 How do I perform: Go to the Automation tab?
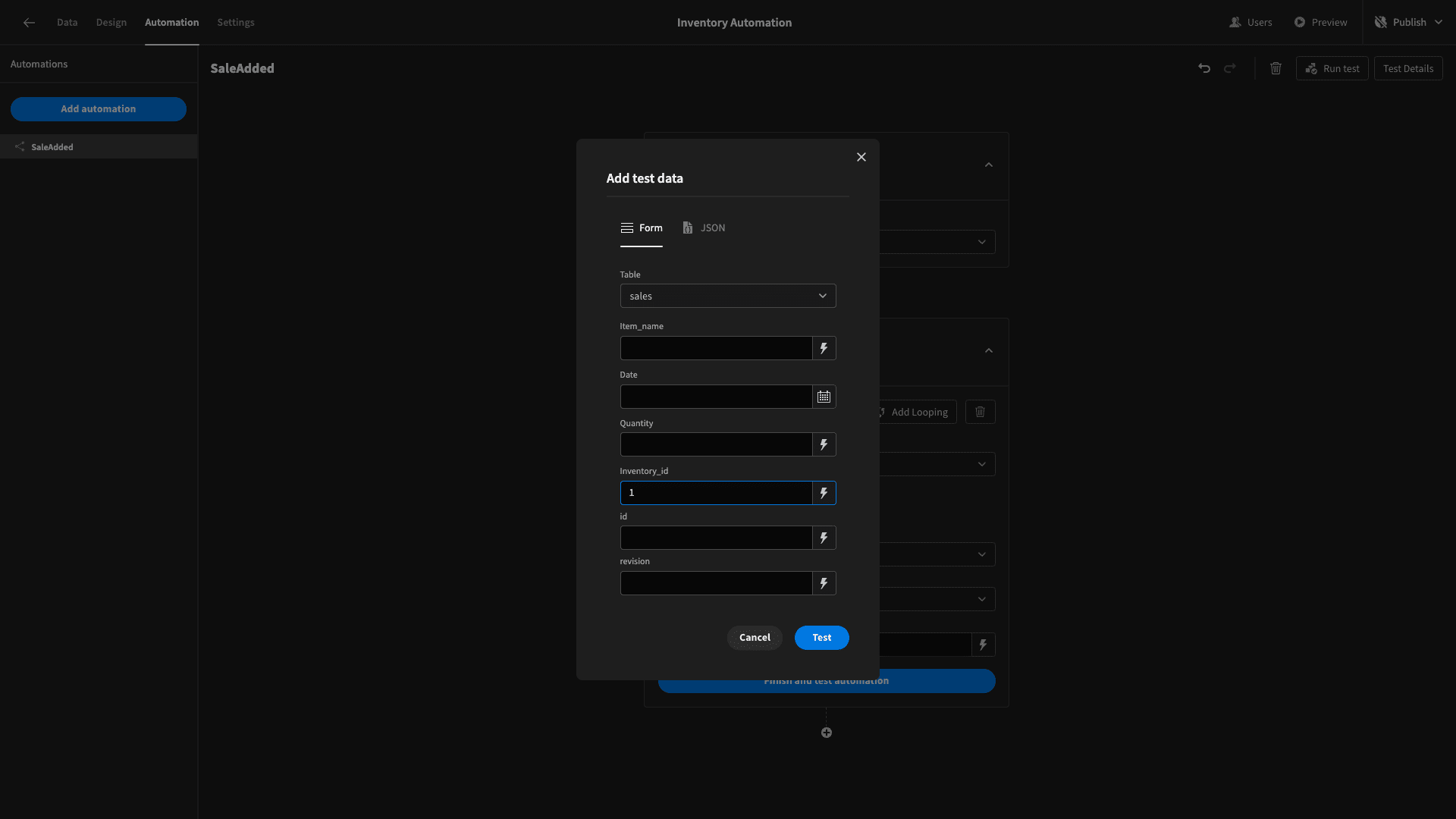pos(172,23)
